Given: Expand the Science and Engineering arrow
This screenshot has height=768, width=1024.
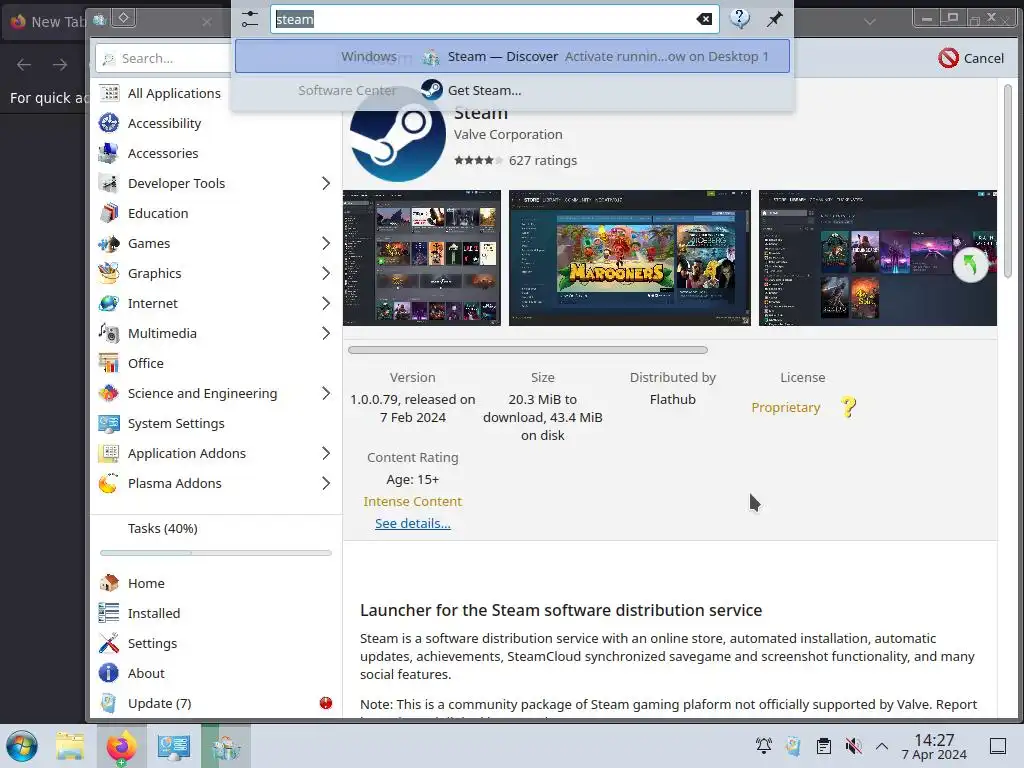Looking at the screenshot, I should (326, 393).
